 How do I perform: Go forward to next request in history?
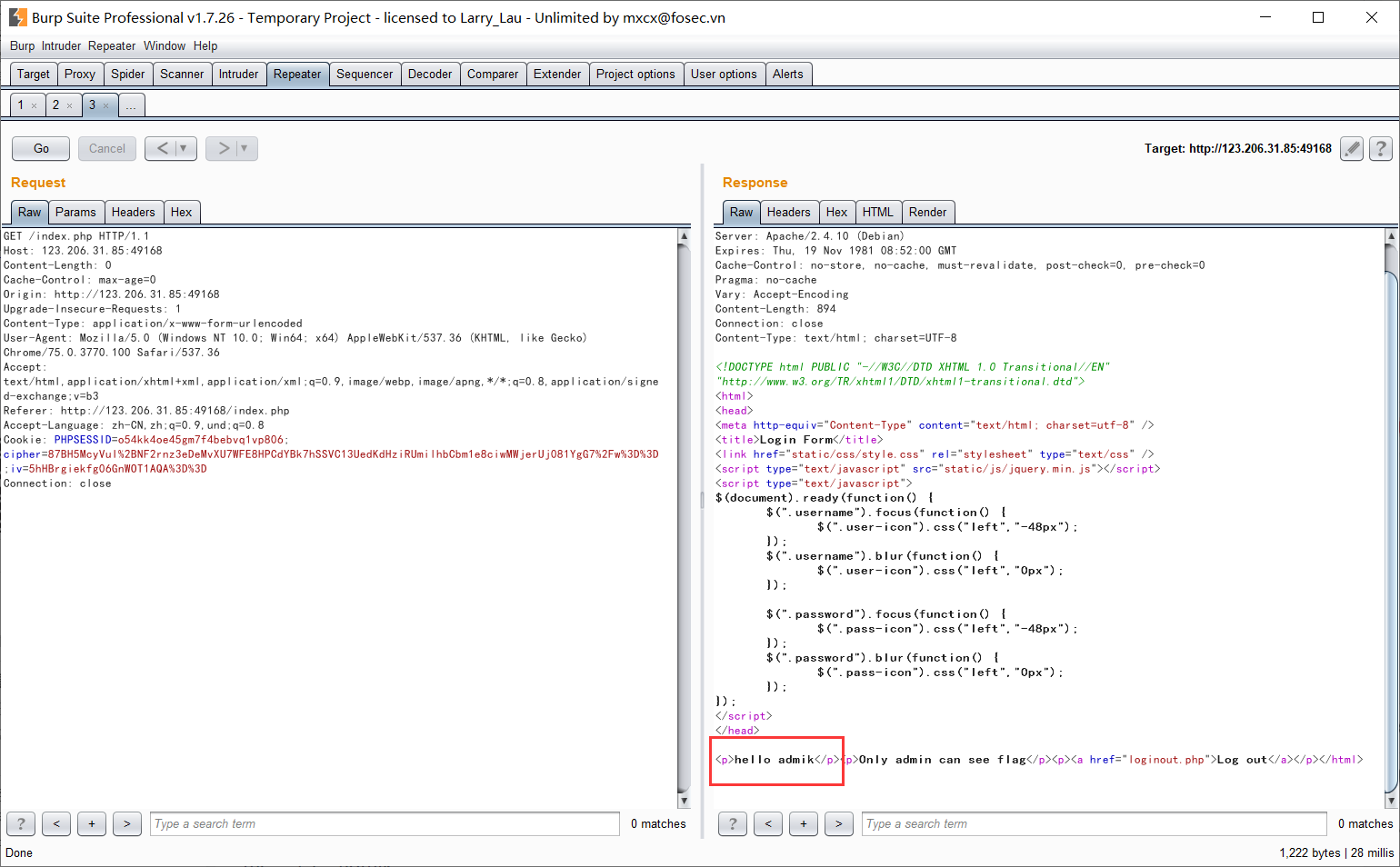222,148
